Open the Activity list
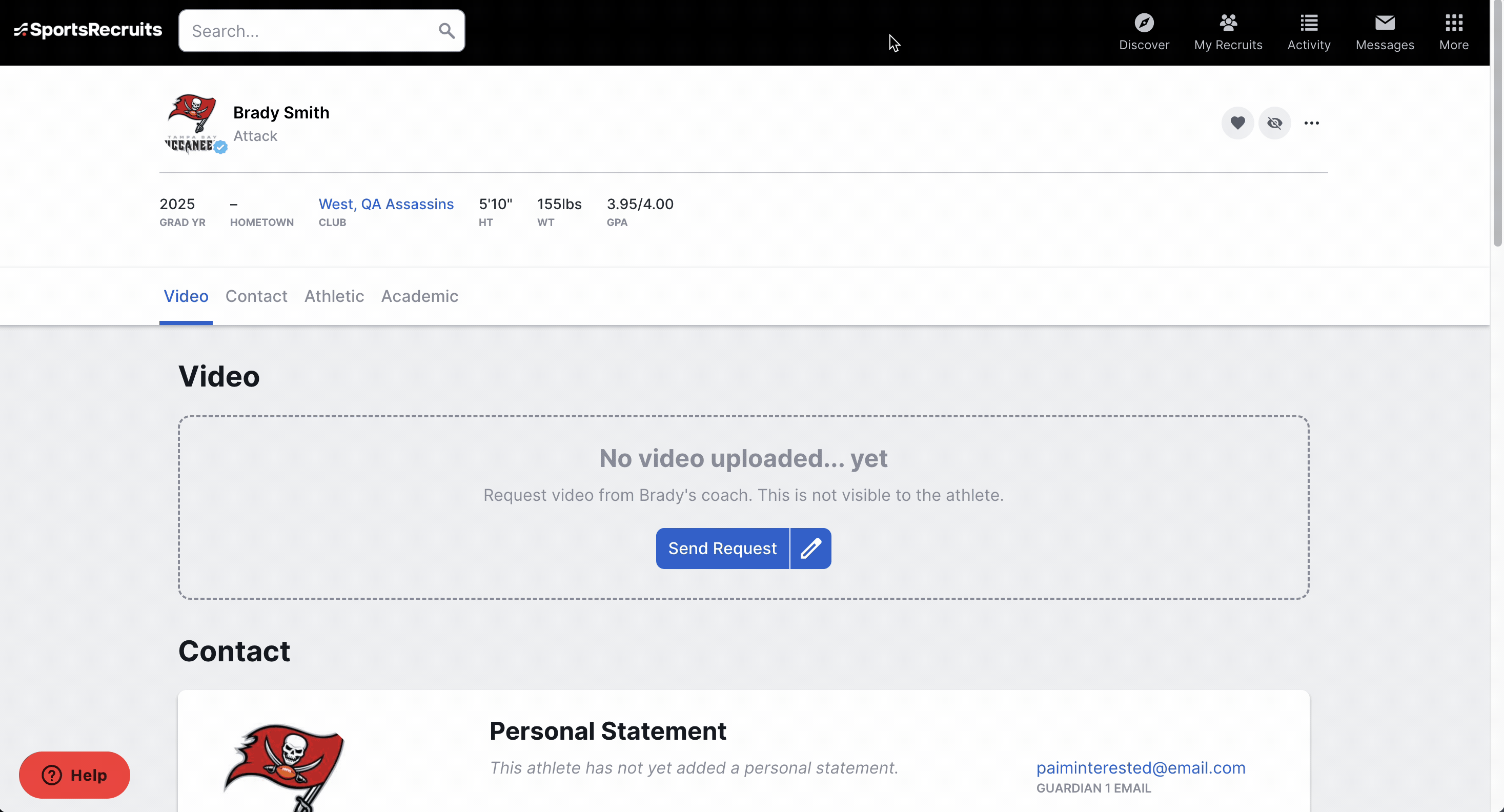The image size is (1504, 812). click(x=1308, y=32)
